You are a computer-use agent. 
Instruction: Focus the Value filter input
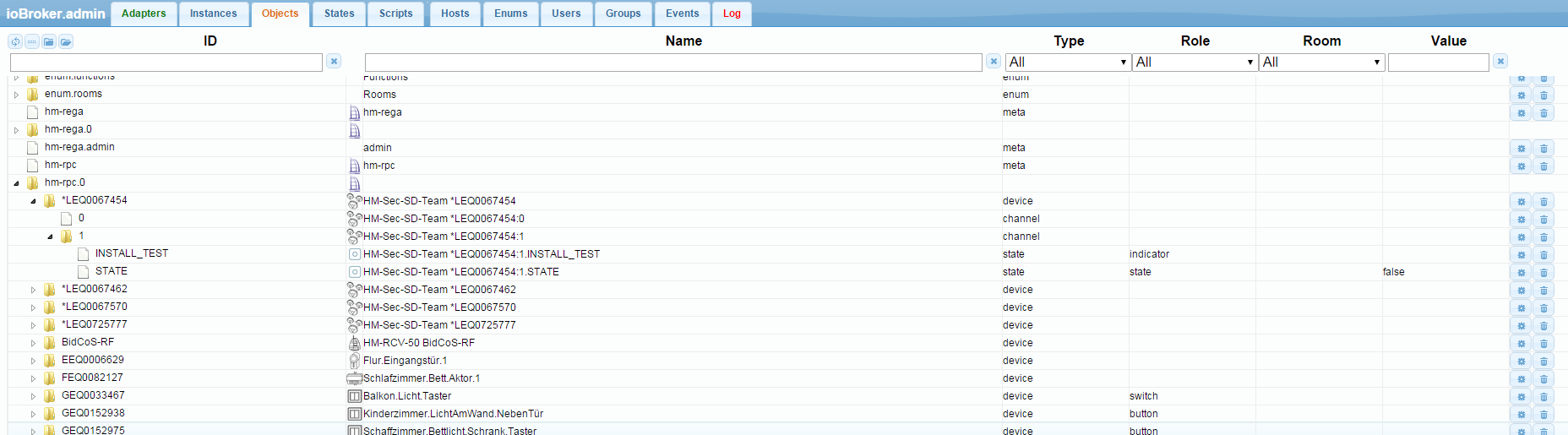point(1439,63)
